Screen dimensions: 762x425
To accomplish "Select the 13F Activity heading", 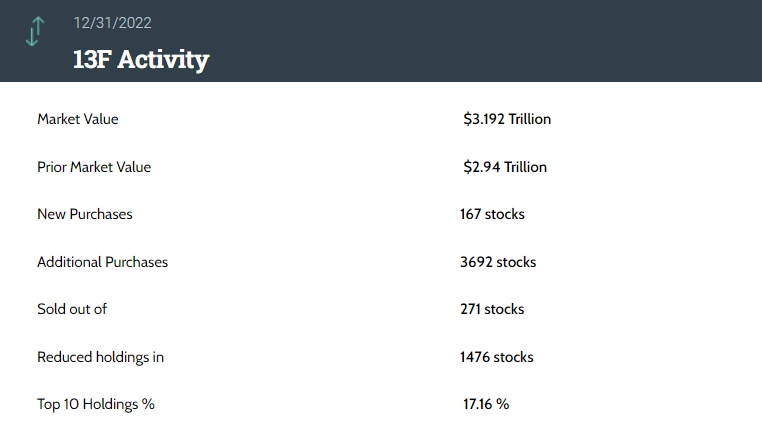I will [141, 59].
